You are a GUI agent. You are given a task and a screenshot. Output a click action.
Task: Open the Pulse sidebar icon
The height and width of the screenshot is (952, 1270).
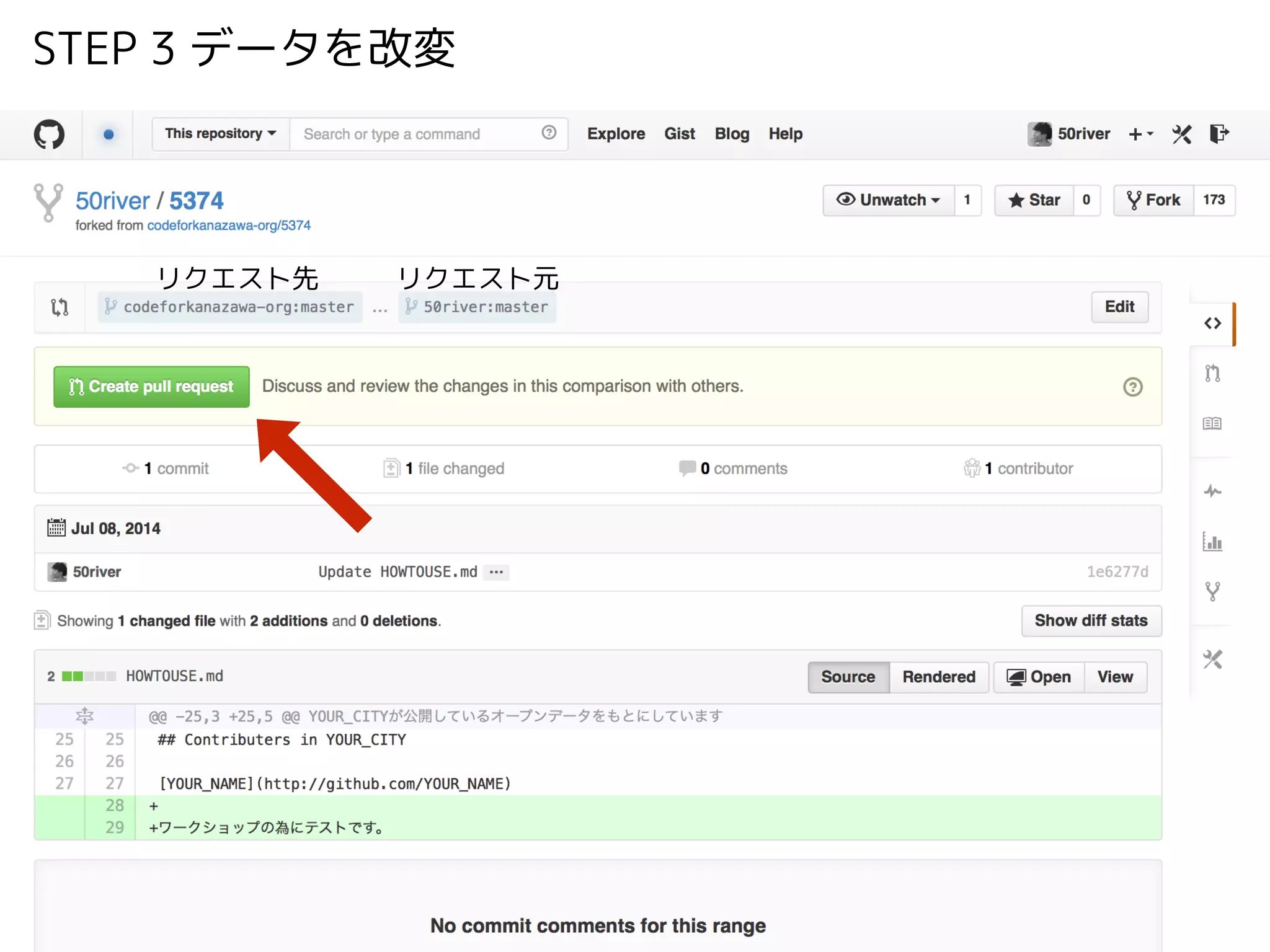pyautogui.click(x=1213, y=491)
